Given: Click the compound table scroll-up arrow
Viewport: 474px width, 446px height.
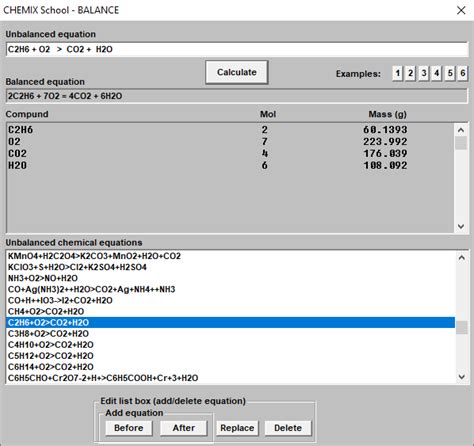Looking at the screenshot, I should coord(461,130).
